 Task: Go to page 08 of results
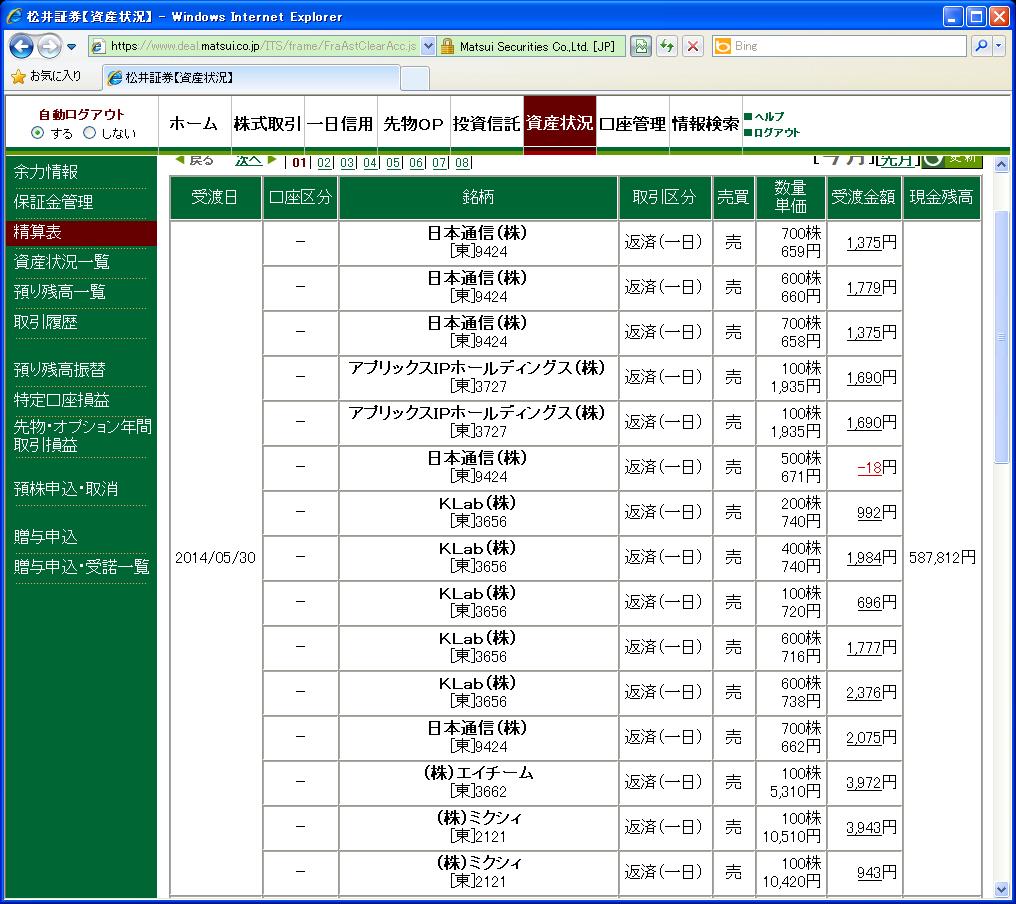pos(462,162)
